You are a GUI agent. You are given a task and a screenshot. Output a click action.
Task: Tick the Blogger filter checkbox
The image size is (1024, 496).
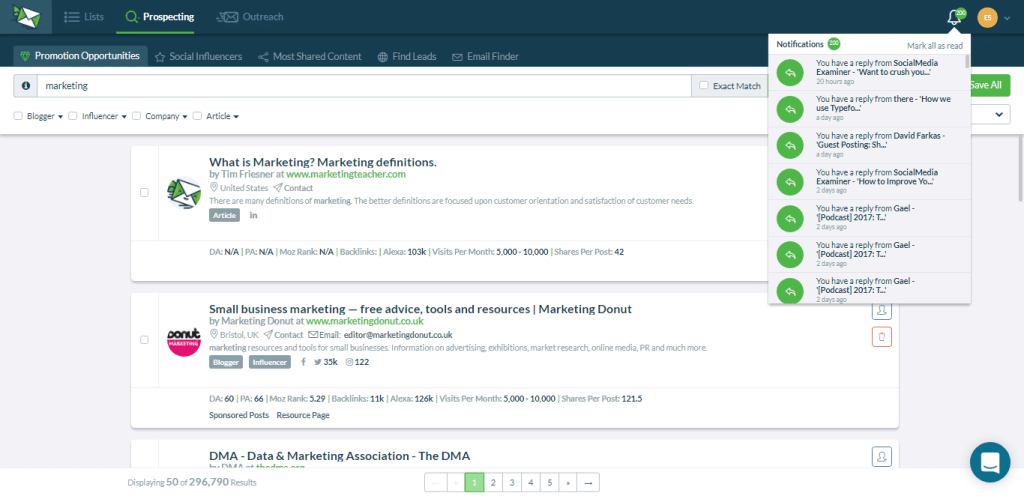point(18,116)
